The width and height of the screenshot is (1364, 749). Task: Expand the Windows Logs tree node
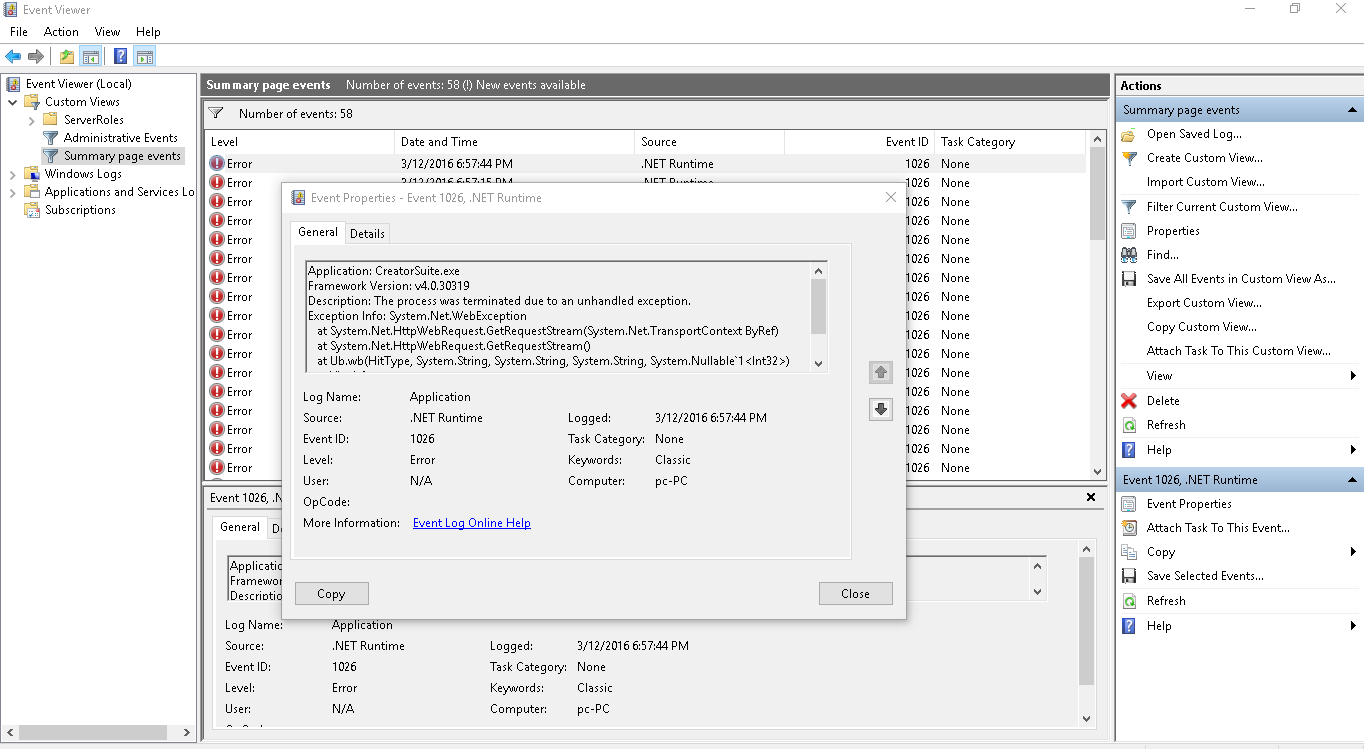tap(13, 174)
